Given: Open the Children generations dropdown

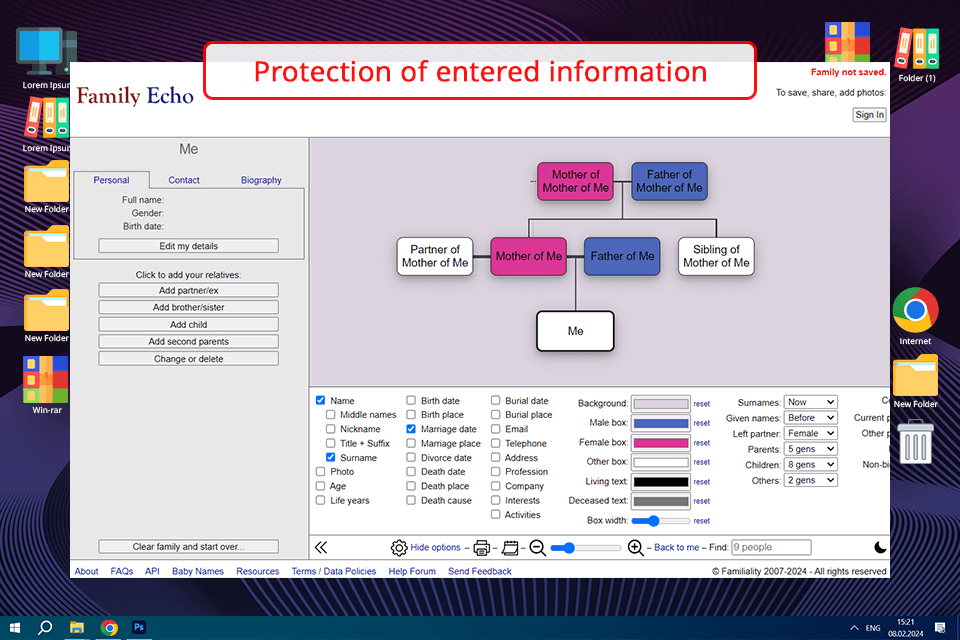Looking at the screenshot, I should (811, 465).
